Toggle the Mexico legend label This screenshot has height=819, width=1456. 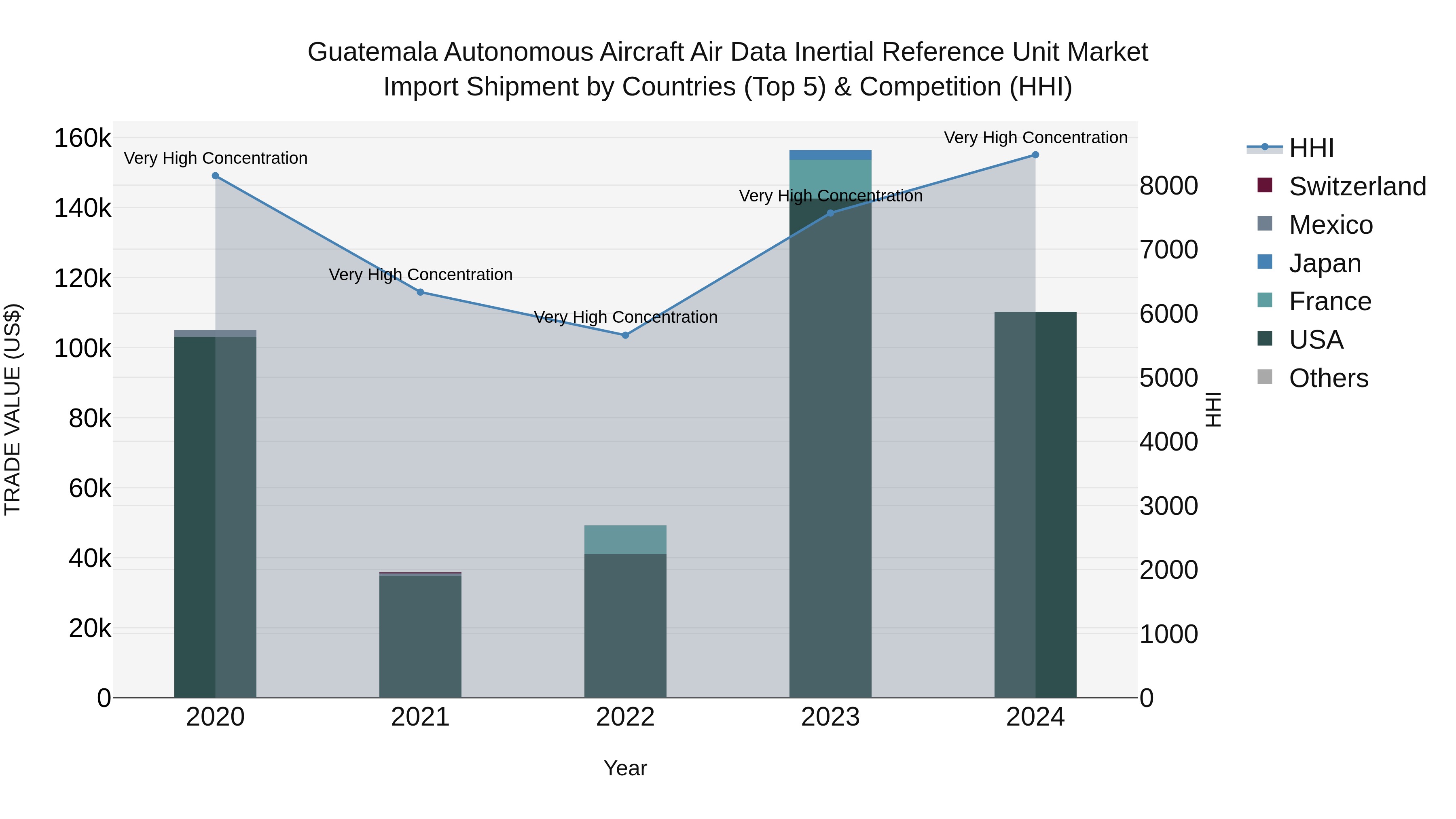[x=1331, y=225]
